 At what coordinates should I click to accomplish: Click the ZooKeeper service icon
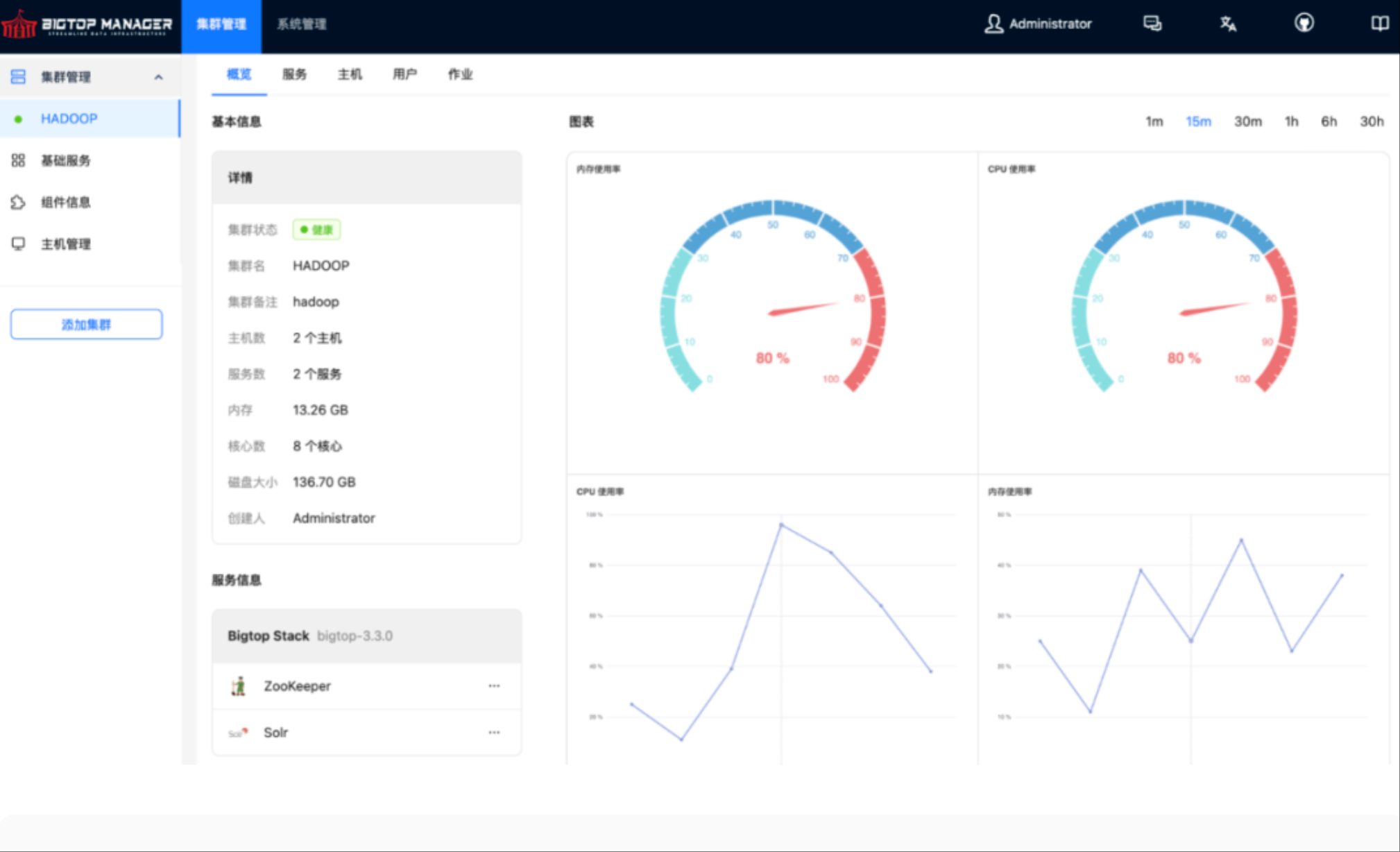(x=239, y=686)
